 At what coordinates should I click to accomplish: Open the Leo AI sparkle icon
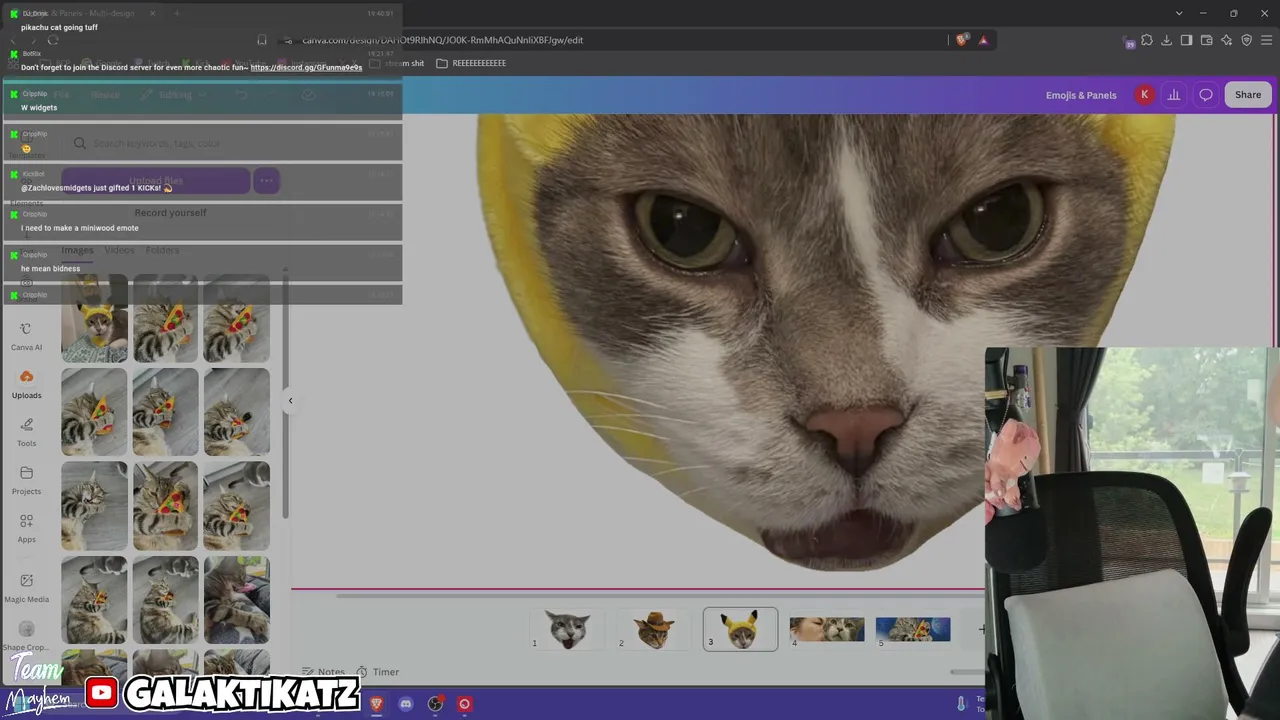click(x=1226, y=40)
